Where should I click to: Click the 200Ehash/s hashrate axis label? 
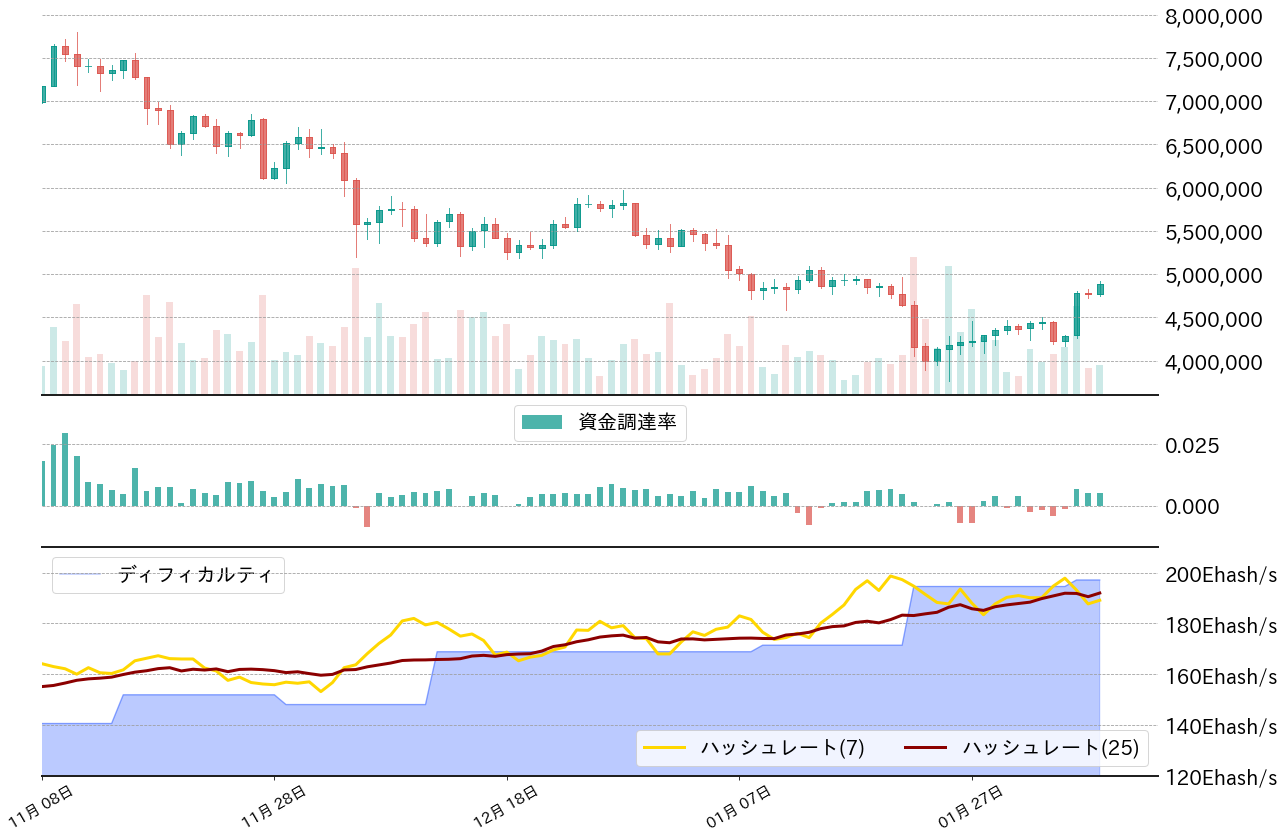[x=1221, y=575]
